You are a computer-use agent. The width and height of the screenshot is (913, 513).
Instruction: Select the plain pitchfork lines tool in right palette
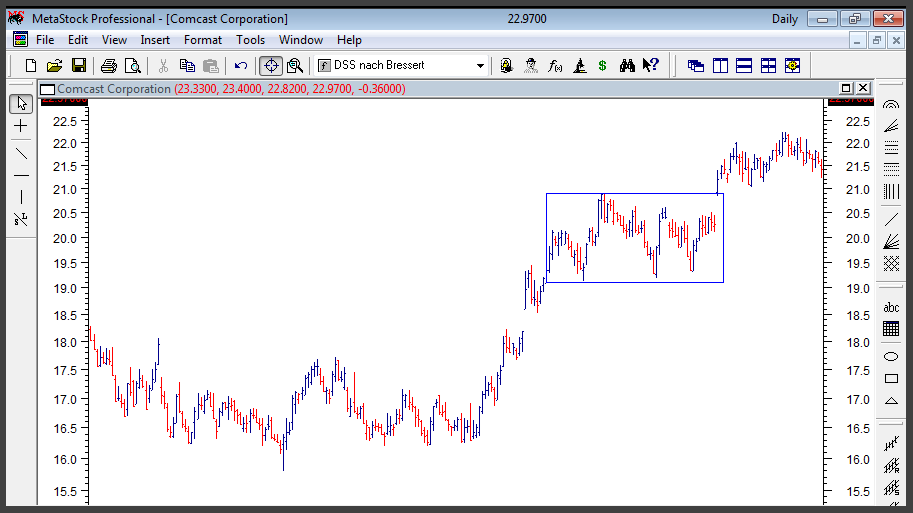coord(891,444)
